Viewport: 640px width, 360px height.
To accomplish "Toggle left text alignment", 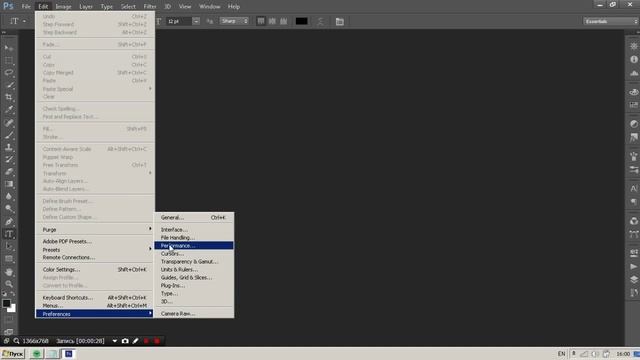I will tap(261, 21).
